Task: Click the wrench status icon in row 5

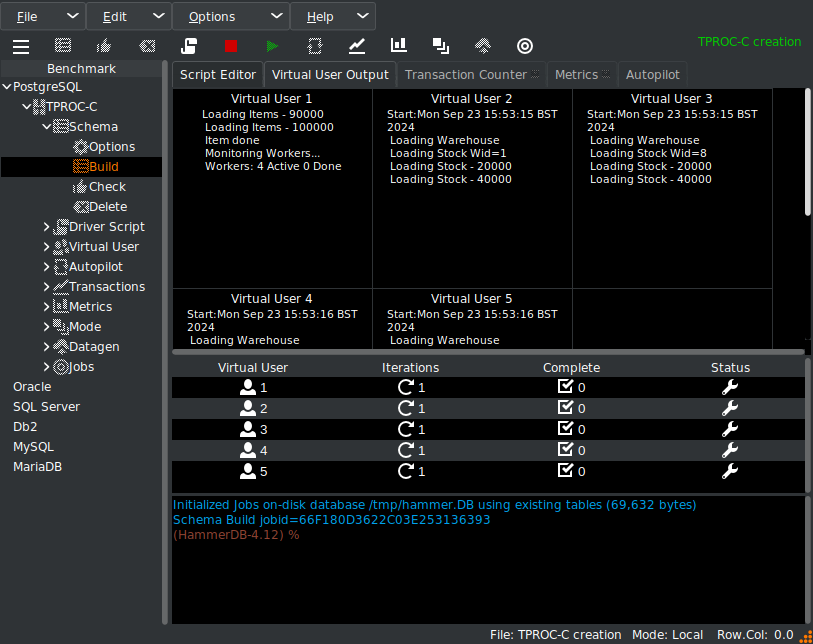Action: [x=730, y=471]
